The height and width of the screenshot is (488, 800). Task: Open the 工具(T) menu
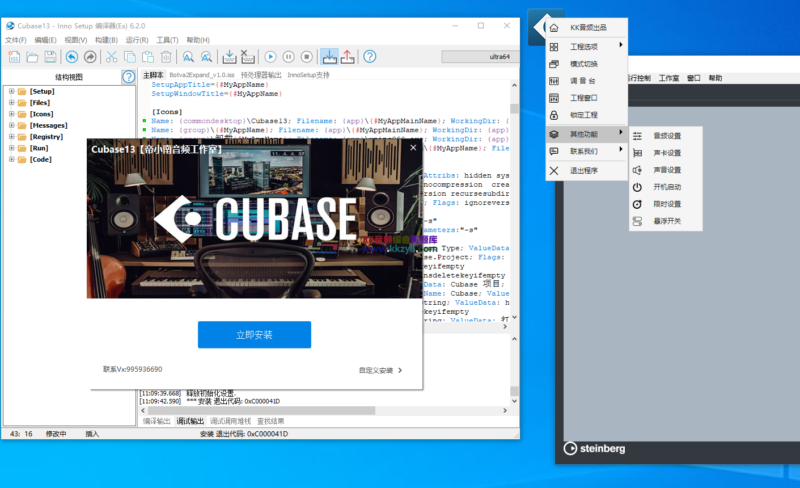tap(167, 40)
